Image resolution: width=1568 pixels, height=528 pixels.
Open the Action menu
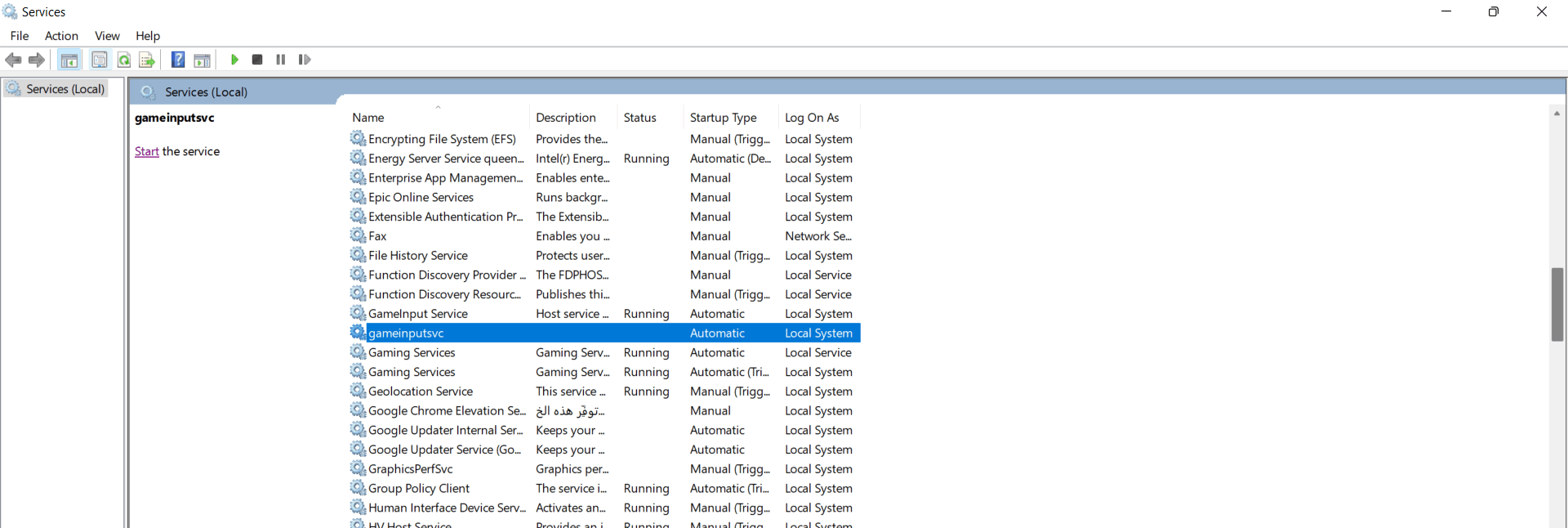point(61,36)
